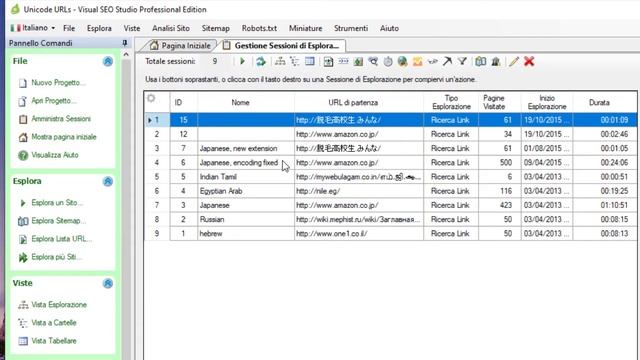Select the 'Indian Tamil' session row
The height and width of the screenshot is (360, 640).
tap(391, 177)
